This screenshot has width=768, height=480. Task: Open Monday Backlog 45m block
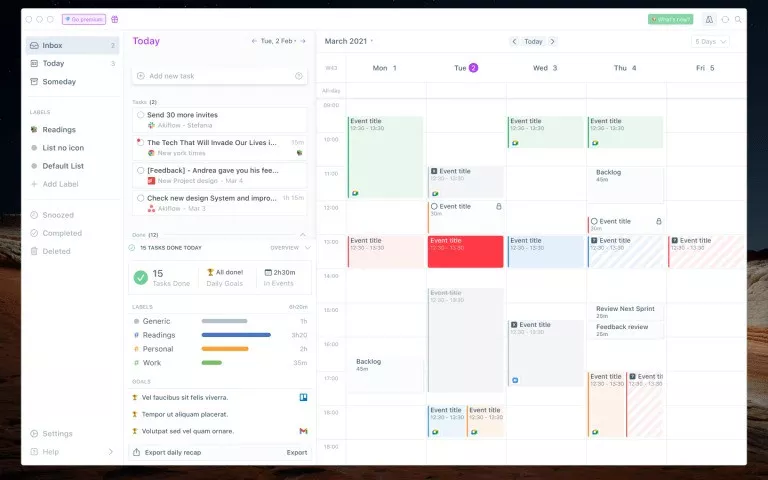pos(385,375)
